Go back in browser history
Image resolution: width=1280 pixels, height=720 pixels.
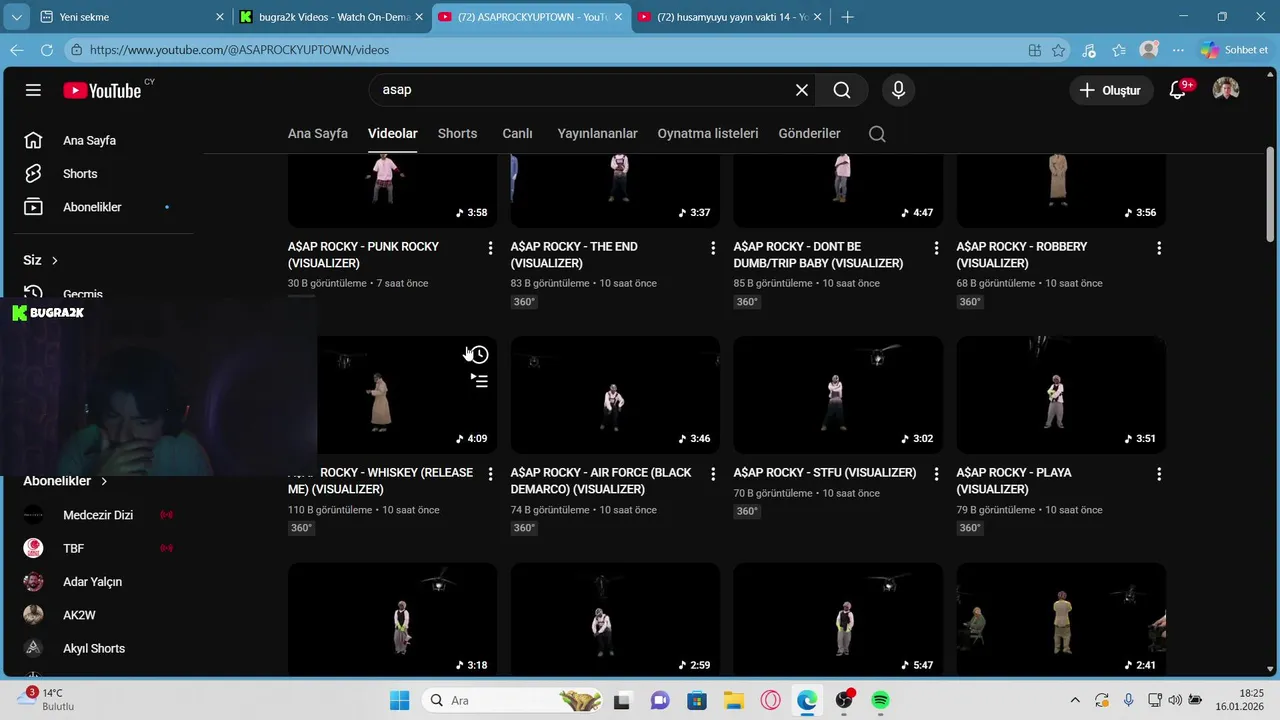pos(17,50)
